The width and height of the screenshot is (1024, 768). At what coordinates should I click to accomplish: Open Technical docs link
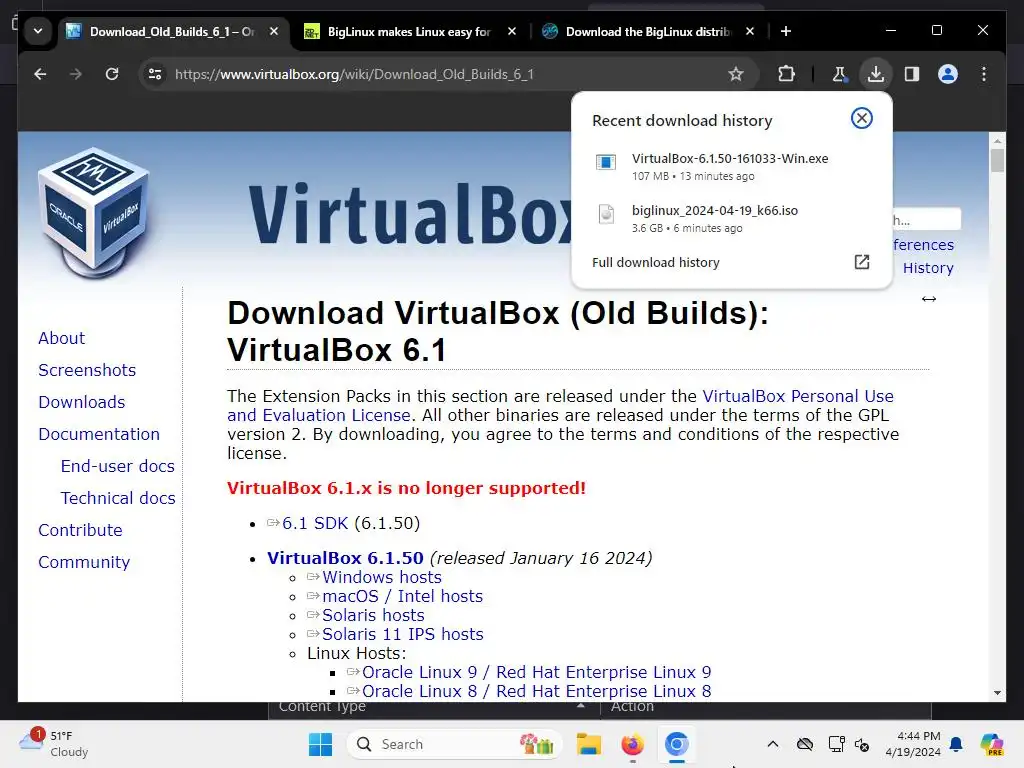[x=118, y=498]
